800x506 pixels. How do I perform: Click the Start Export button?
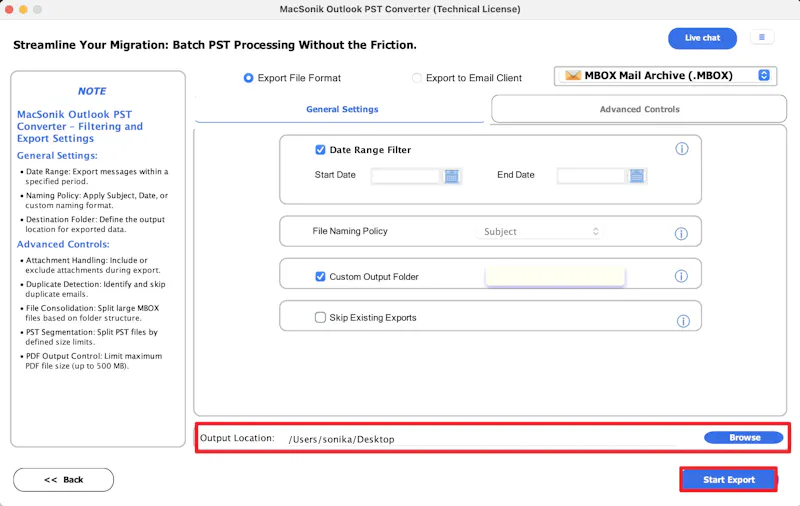(x=729, y=479)
